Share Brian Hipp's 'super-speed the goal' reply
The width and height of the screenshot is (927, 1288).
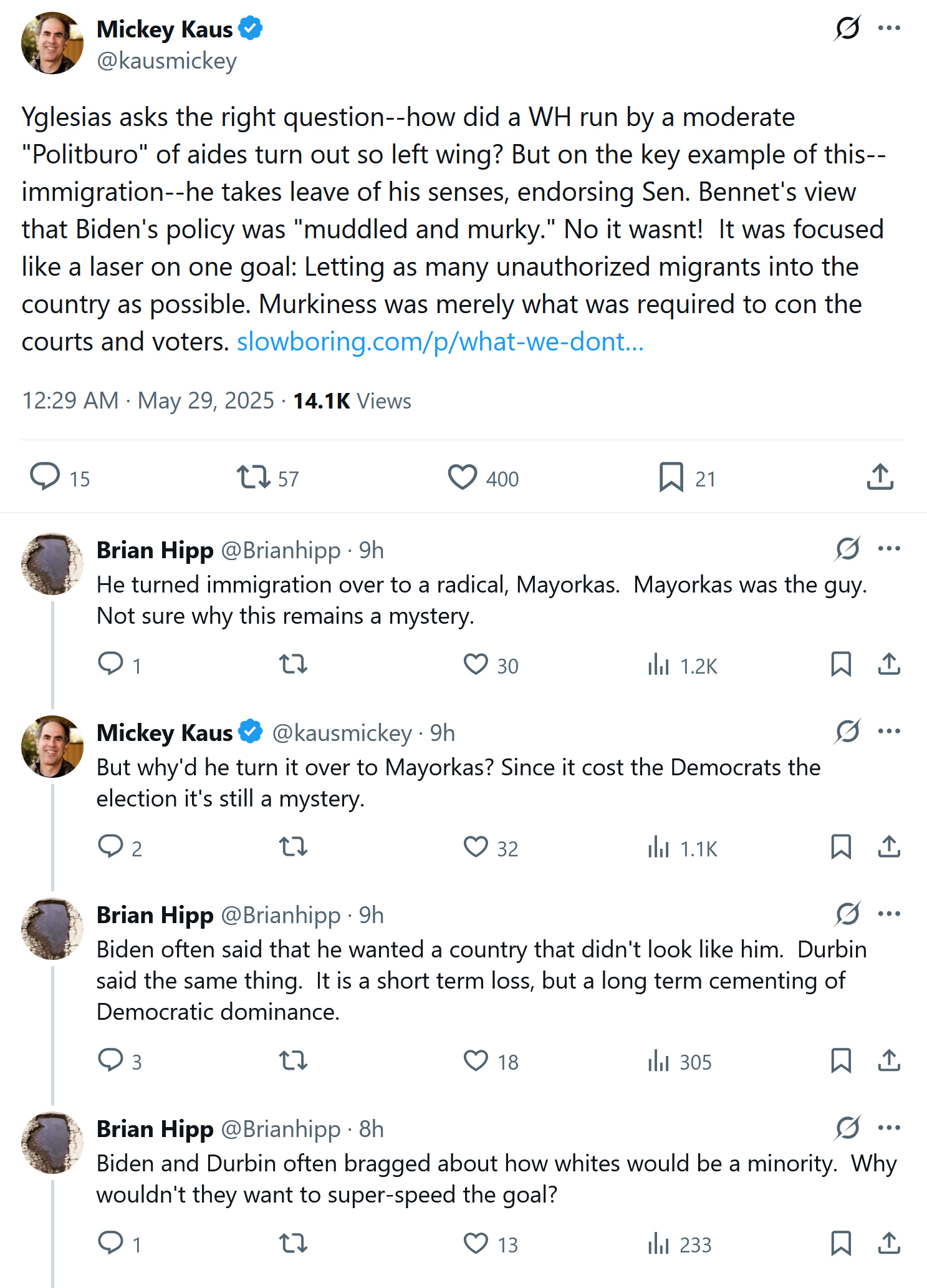point(889,1244)
